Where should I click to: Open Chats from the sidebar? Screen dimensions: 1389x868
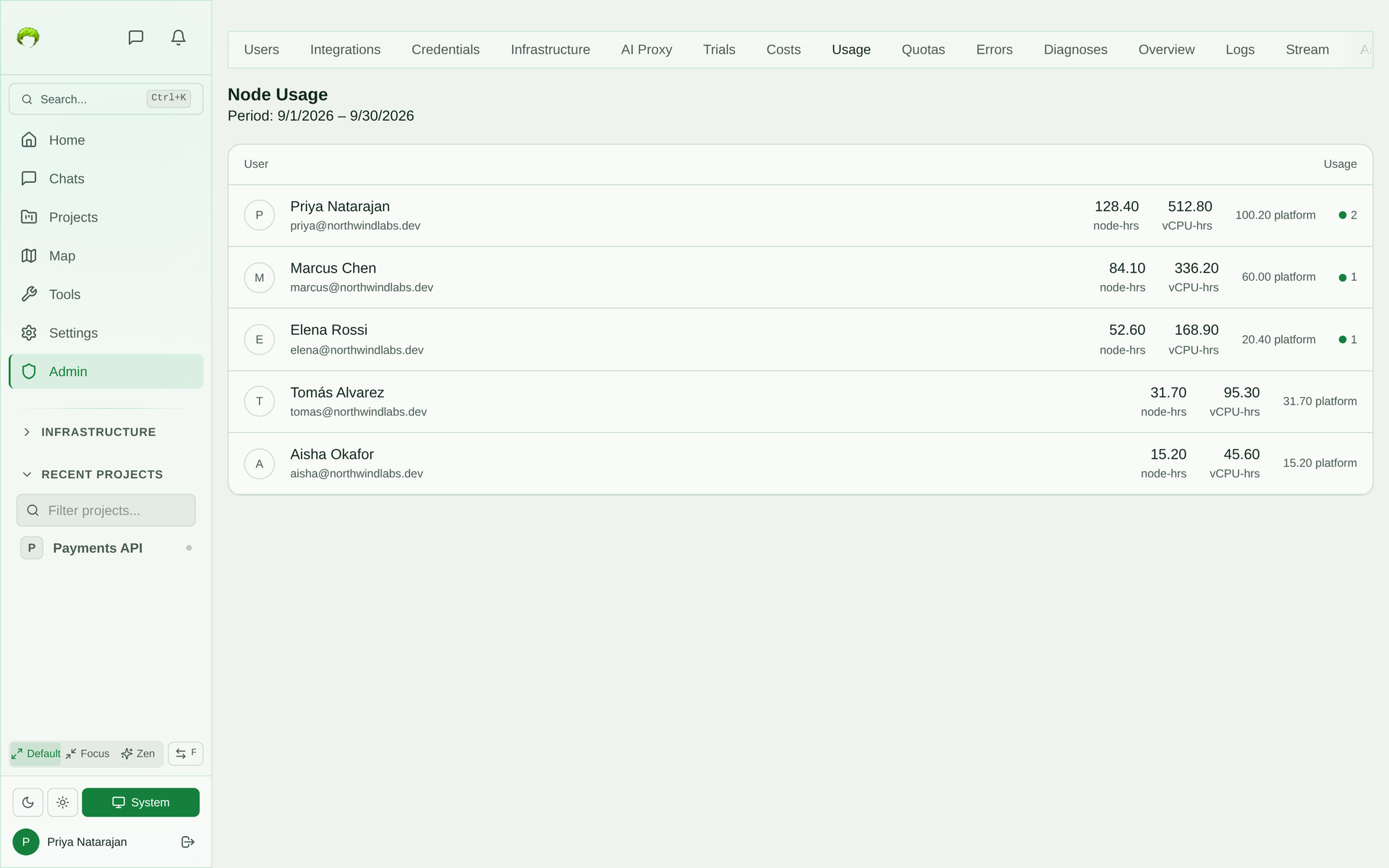click(x=106, y=179)
